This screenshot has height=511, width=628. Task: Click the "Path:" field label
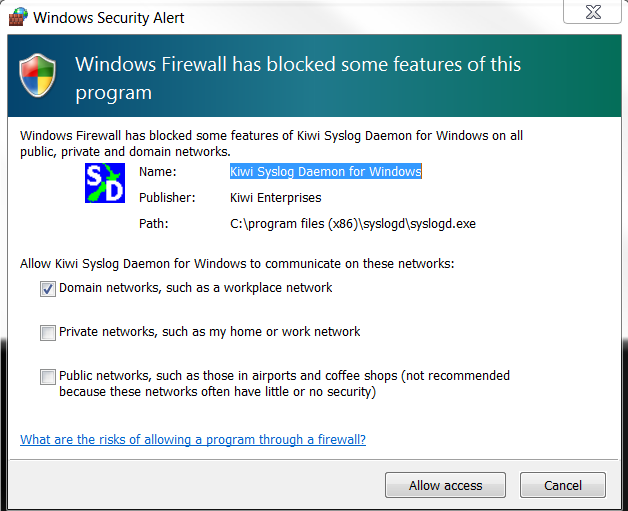[154, 224]
